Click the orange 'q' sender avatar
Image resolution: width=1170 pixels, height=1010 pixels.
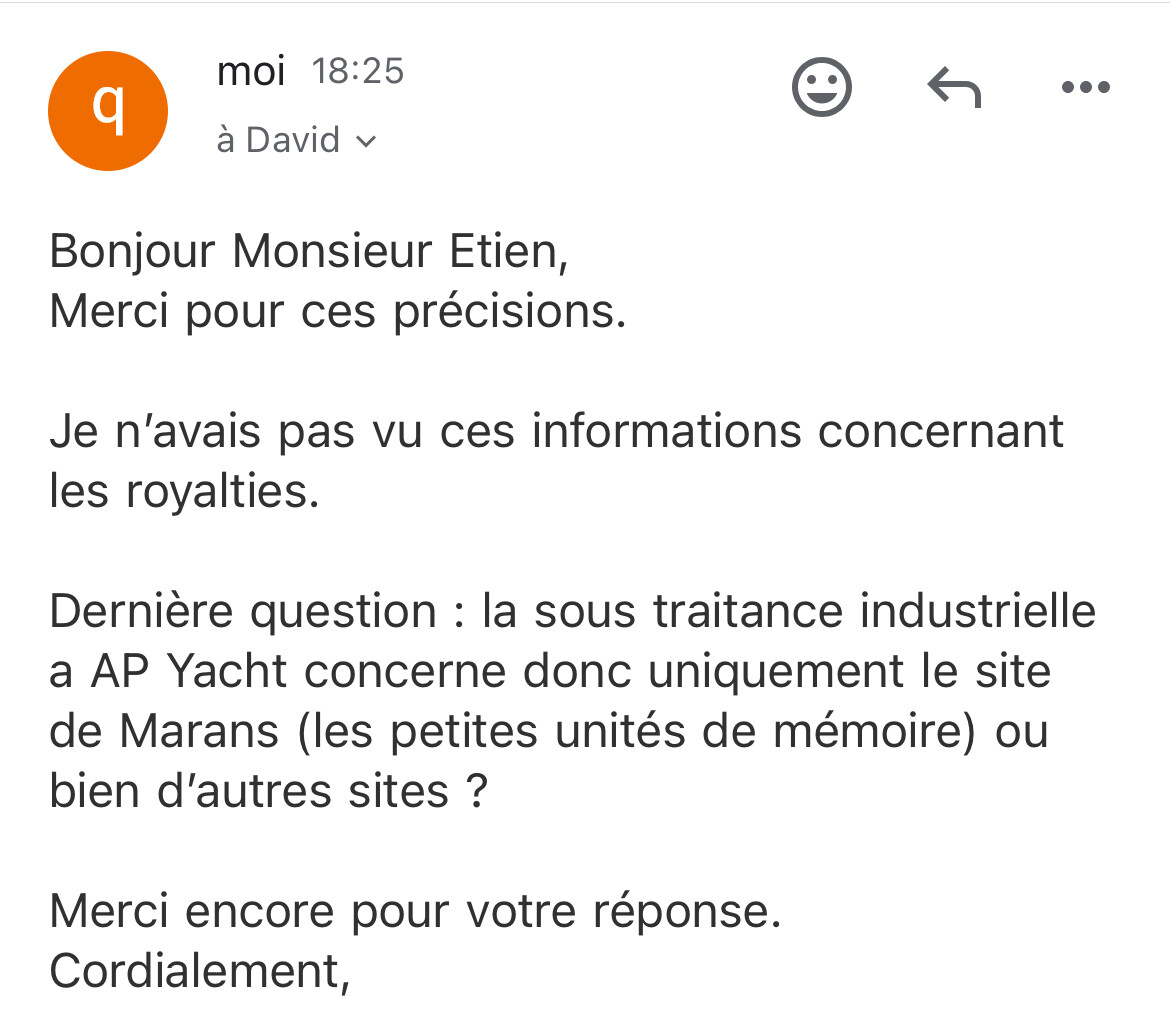click(108, 111)
